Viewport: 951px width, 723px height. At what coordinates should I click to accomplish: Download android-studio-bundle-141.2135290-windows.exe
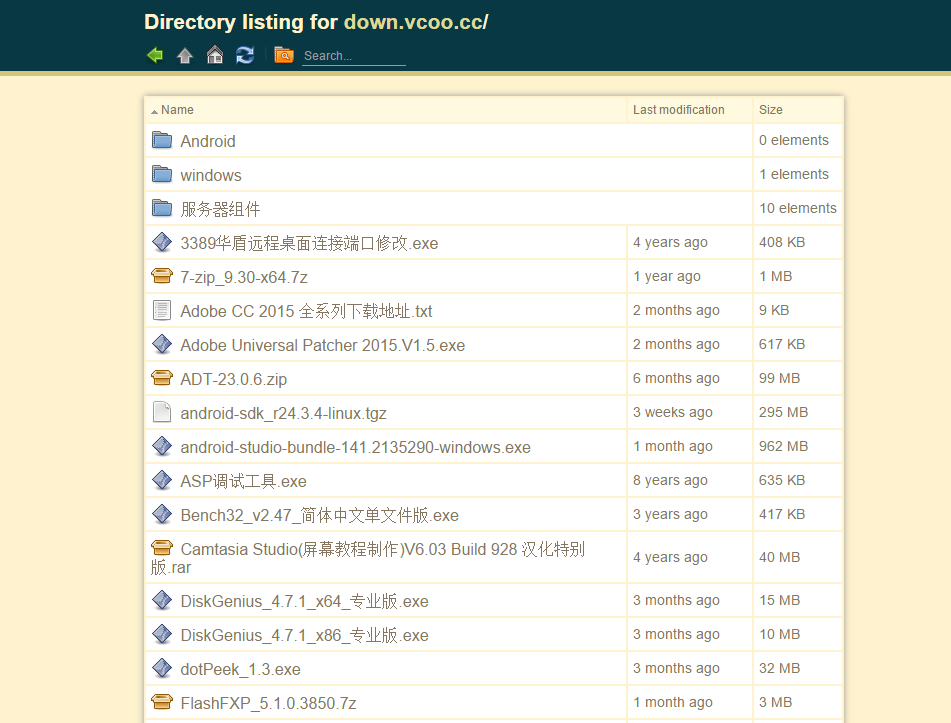point(355,447)
